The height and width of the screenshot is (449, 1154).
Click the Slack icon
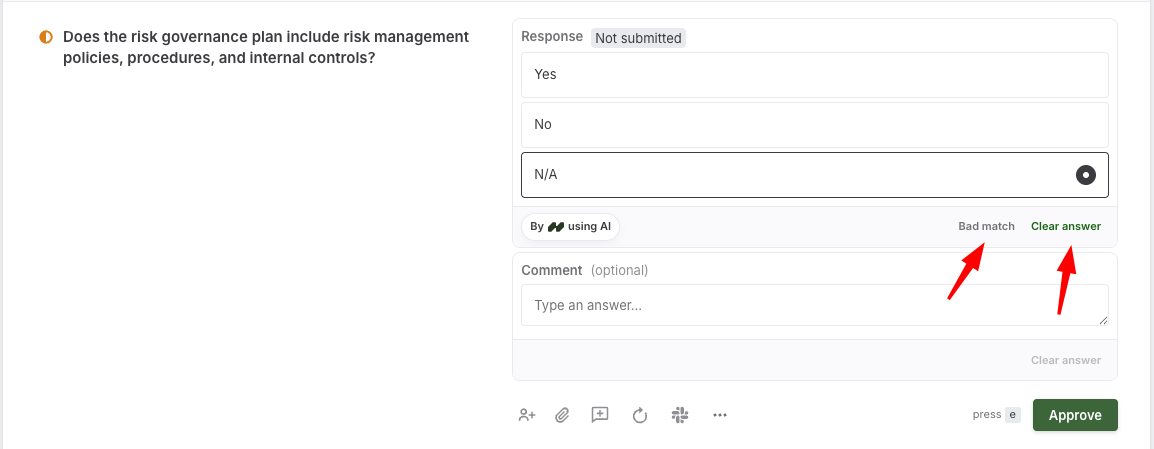[680, 415]
